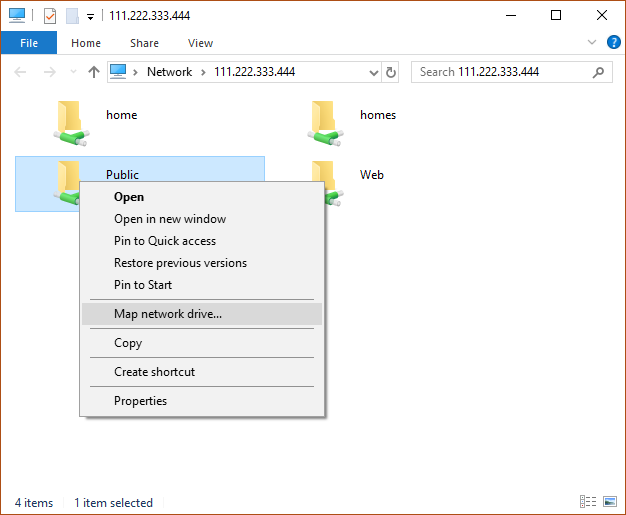Click the Up one level arrow
The width and height of the screenshot is (626, 515).
pyautogui.click(x=94, y=72)
